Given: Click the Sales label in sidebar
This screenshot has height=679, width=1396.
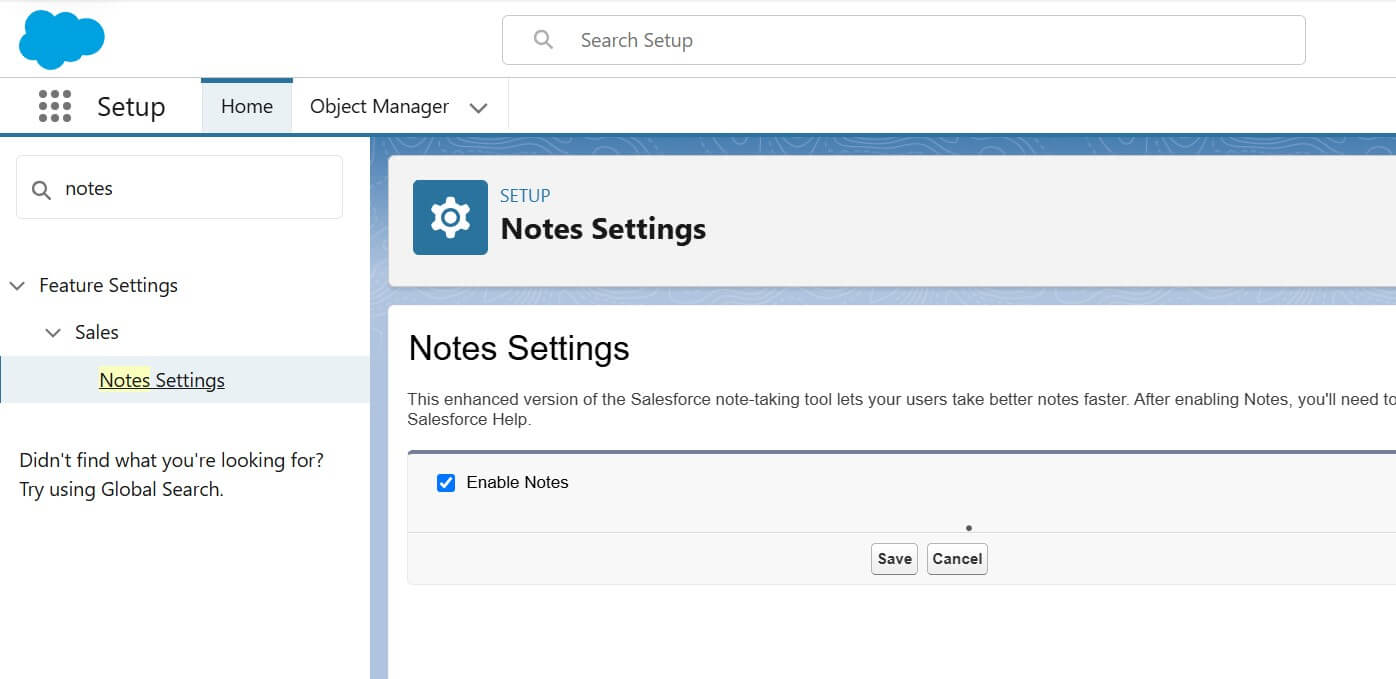Looking at the screenshot, I should (97, 332).
